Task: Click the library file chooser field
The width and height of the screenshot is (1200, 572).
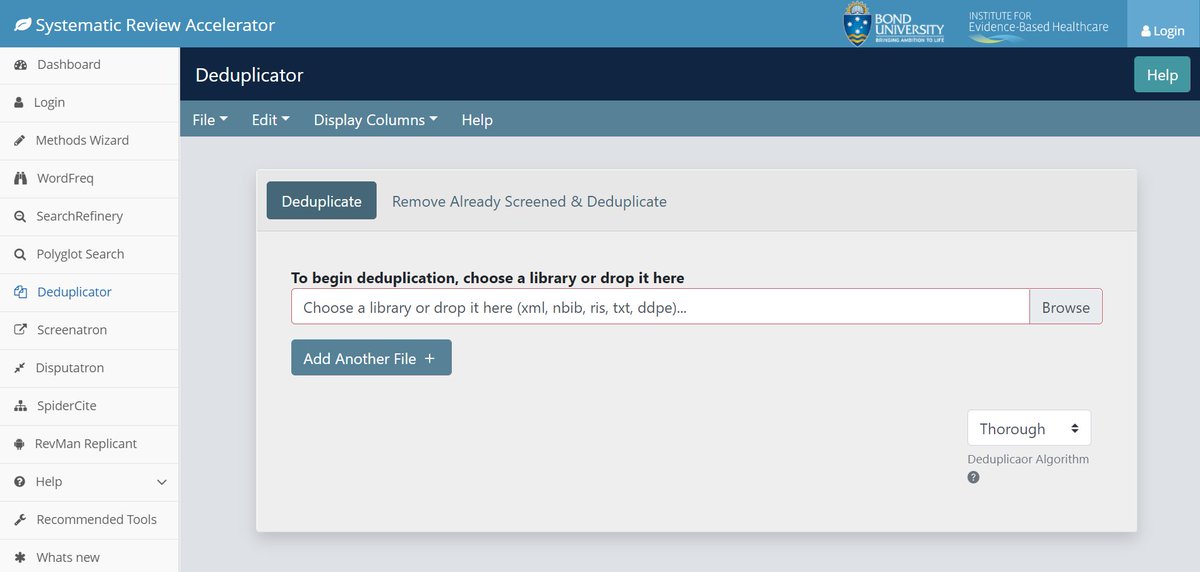Action: [x=660, y=307]
